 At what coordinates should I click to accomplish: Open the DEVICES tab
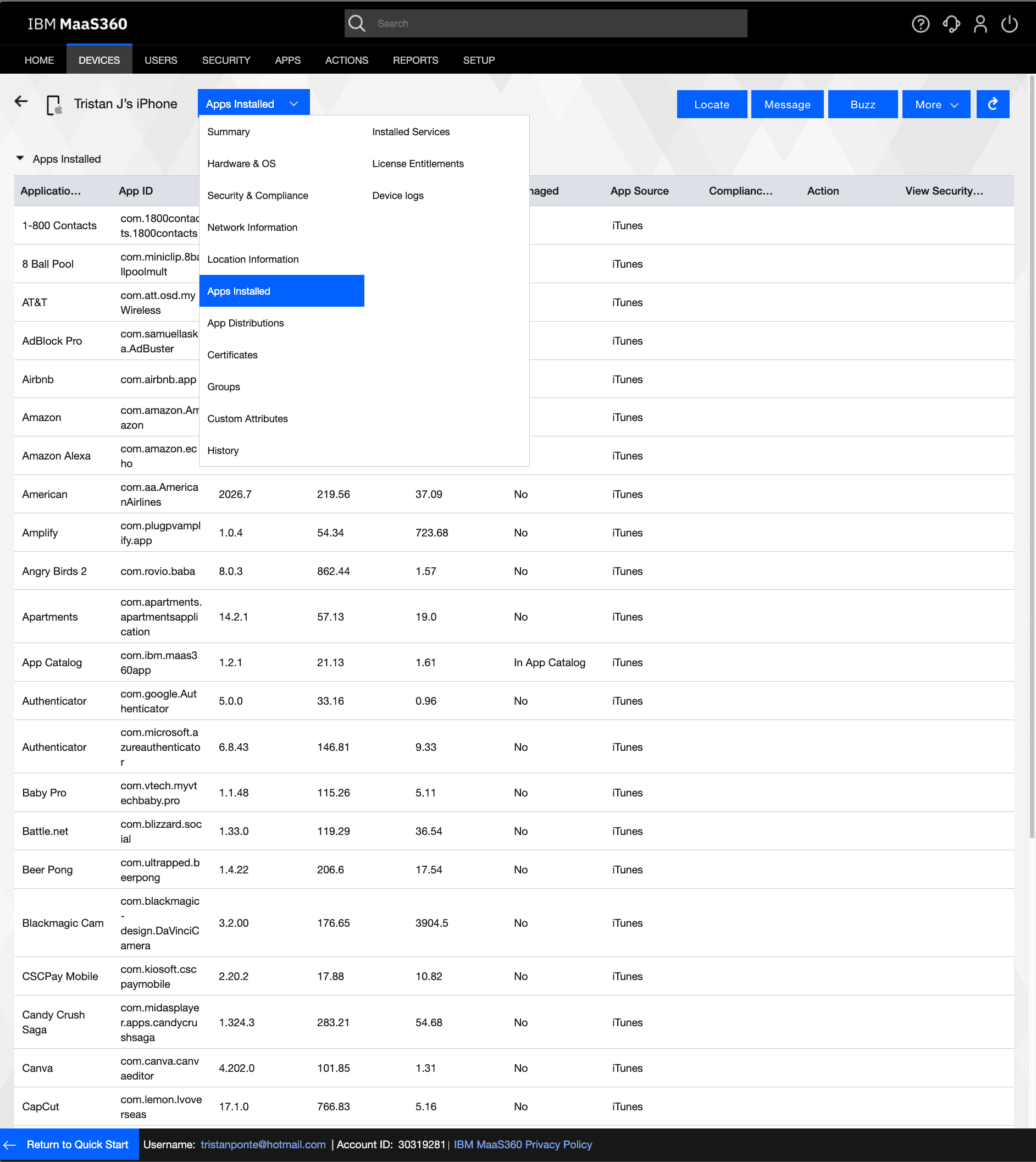click(99, 60)
